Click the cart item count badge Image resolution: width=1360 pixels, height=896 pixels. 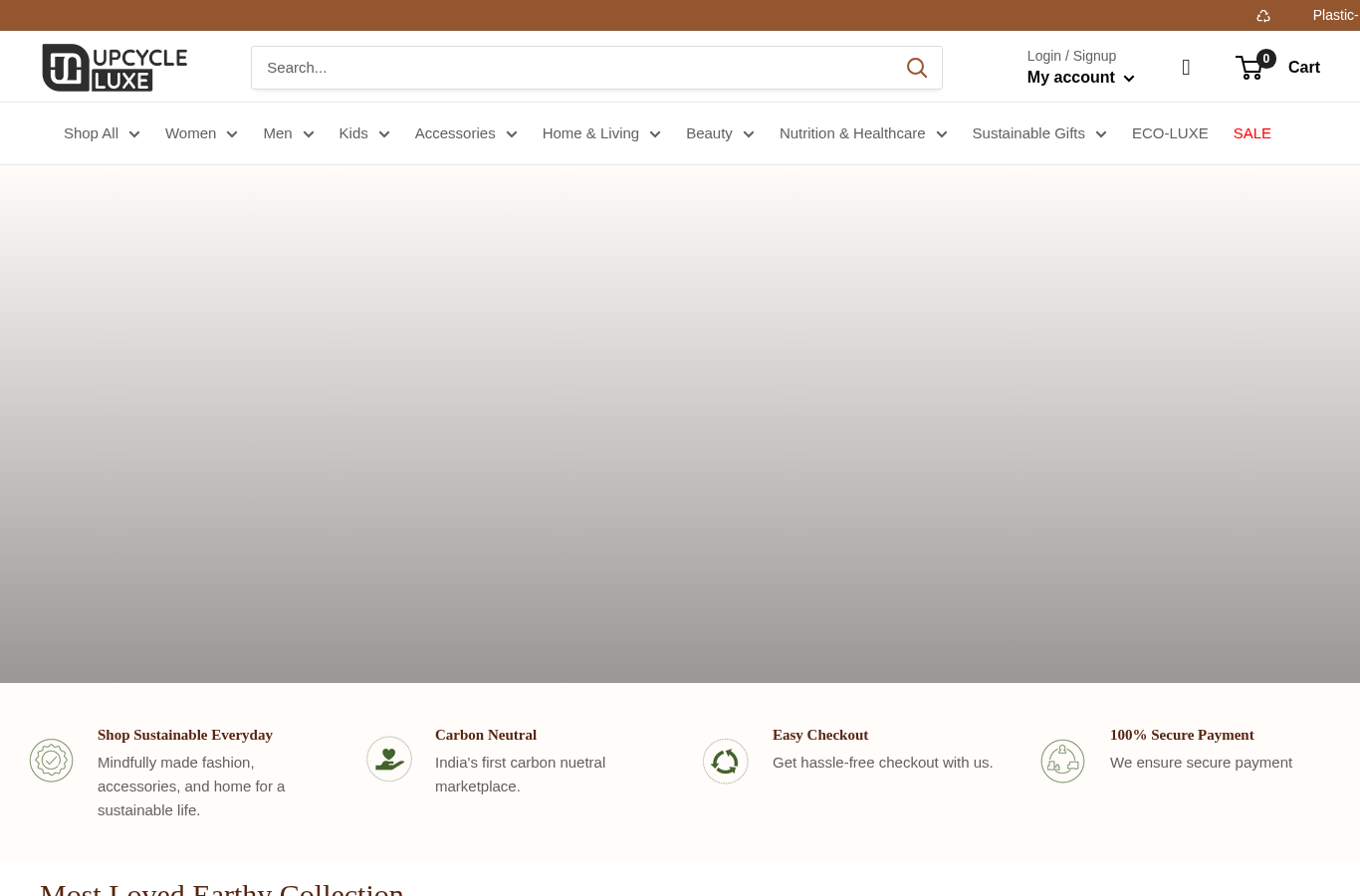pos(1266,59)
